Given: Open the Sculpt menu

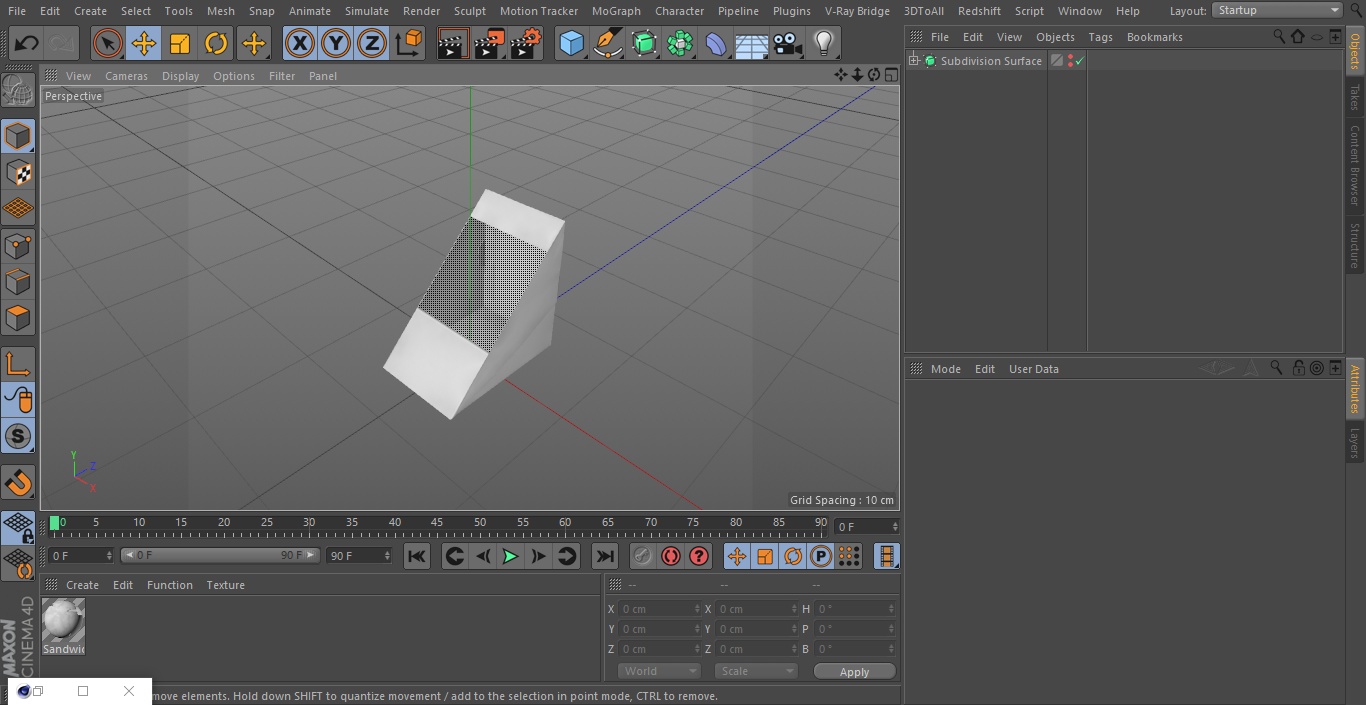Looking at the screenshot, I should coord(469,11).
